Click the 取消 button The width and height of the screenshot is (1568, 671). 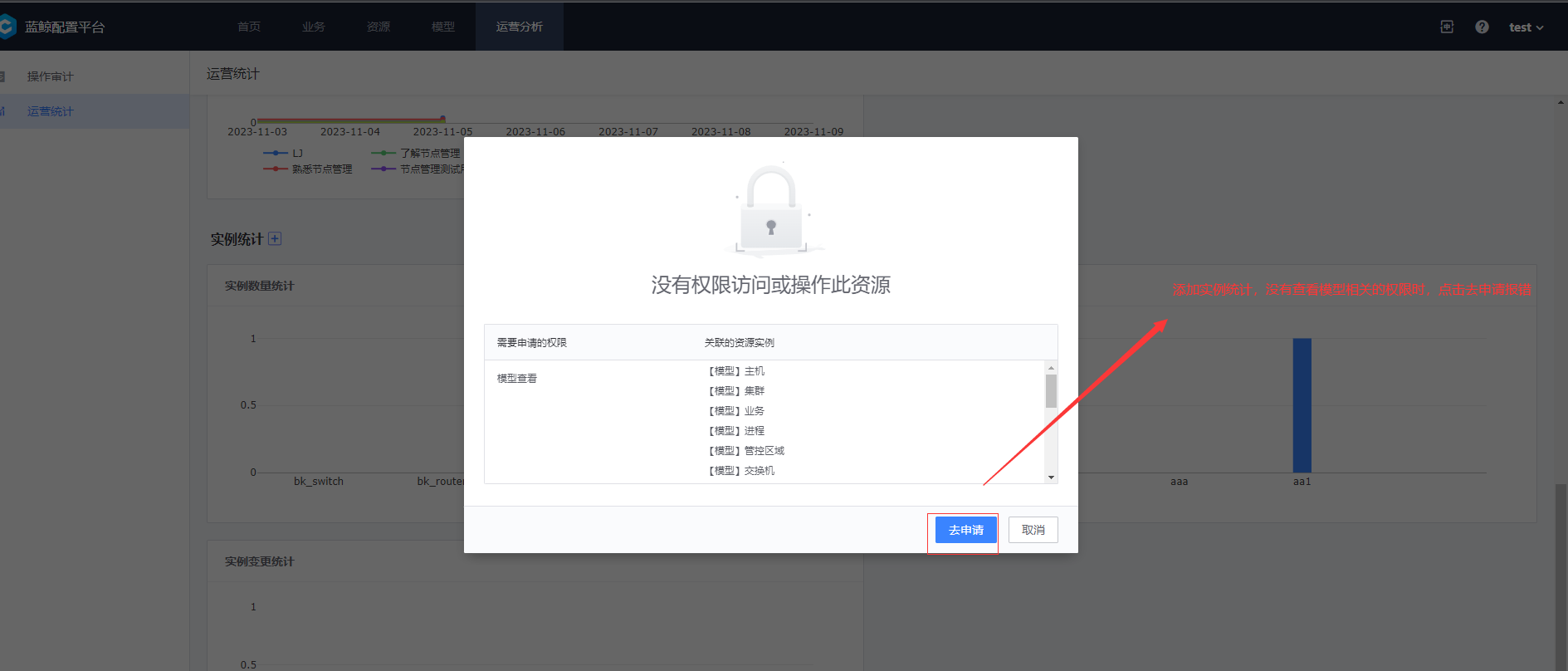point(1033,530)
